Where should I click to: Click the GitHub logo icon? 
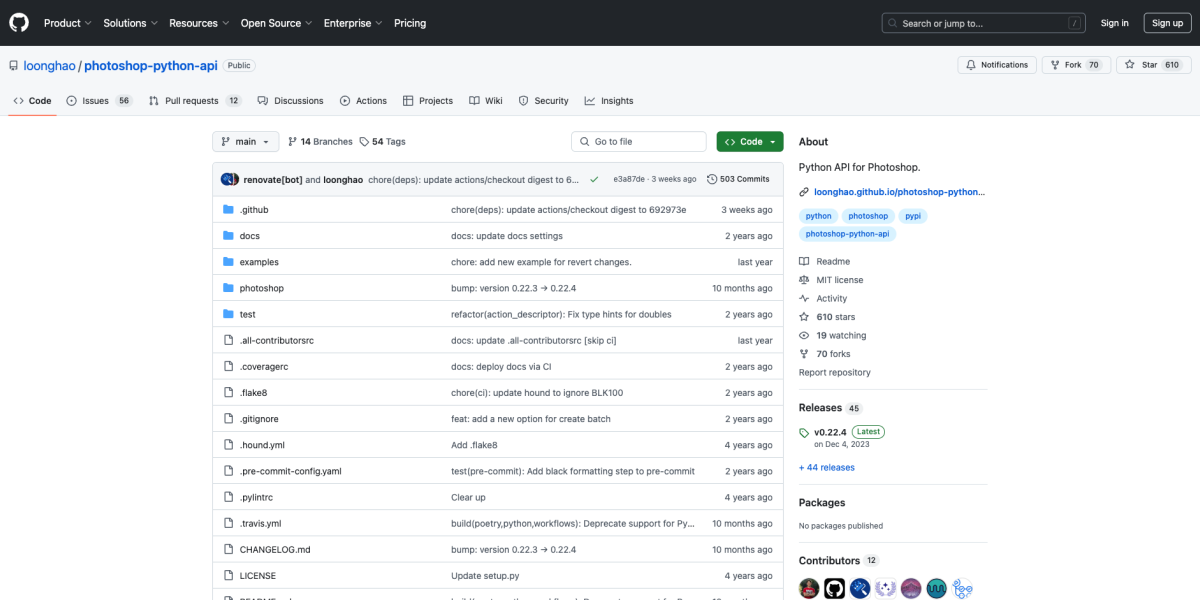pos(20,23)
